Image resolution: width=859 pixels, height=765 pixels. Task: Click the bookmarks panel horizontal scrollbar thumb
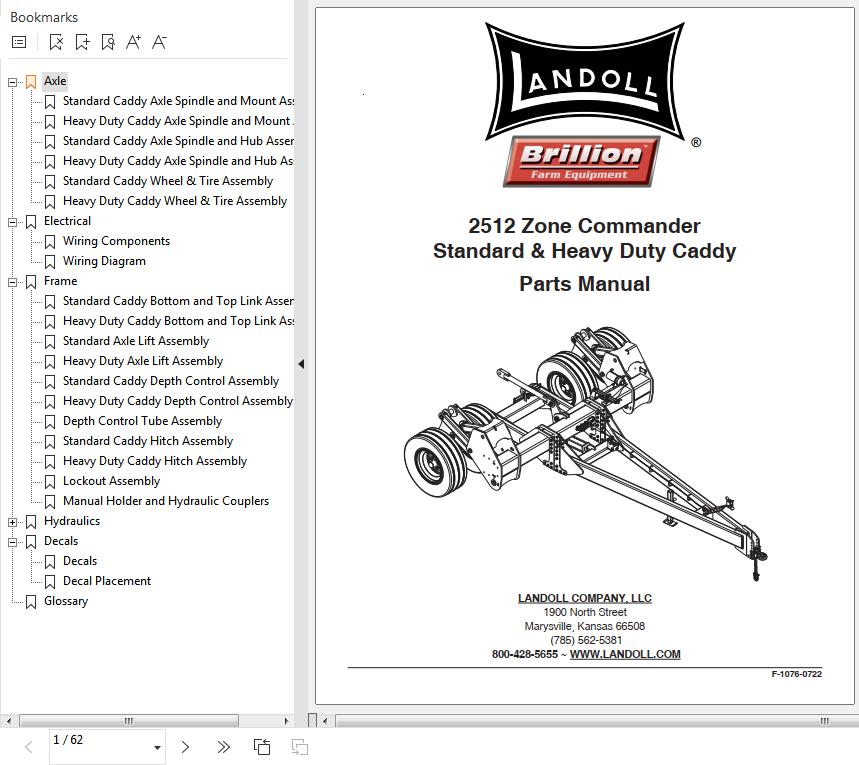pyautogui.click(x=129, y=721)
